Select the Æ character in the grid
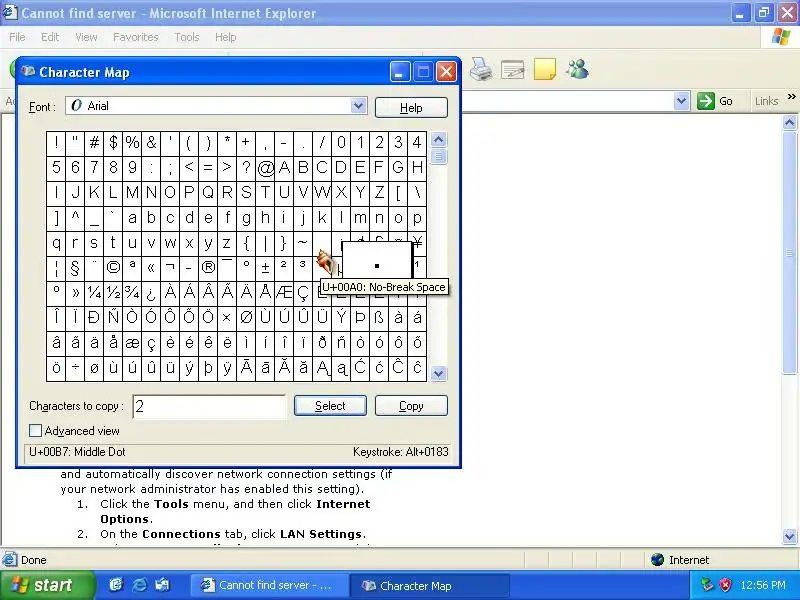The height and width of the screenshot is (600, 800). point(284,292)
